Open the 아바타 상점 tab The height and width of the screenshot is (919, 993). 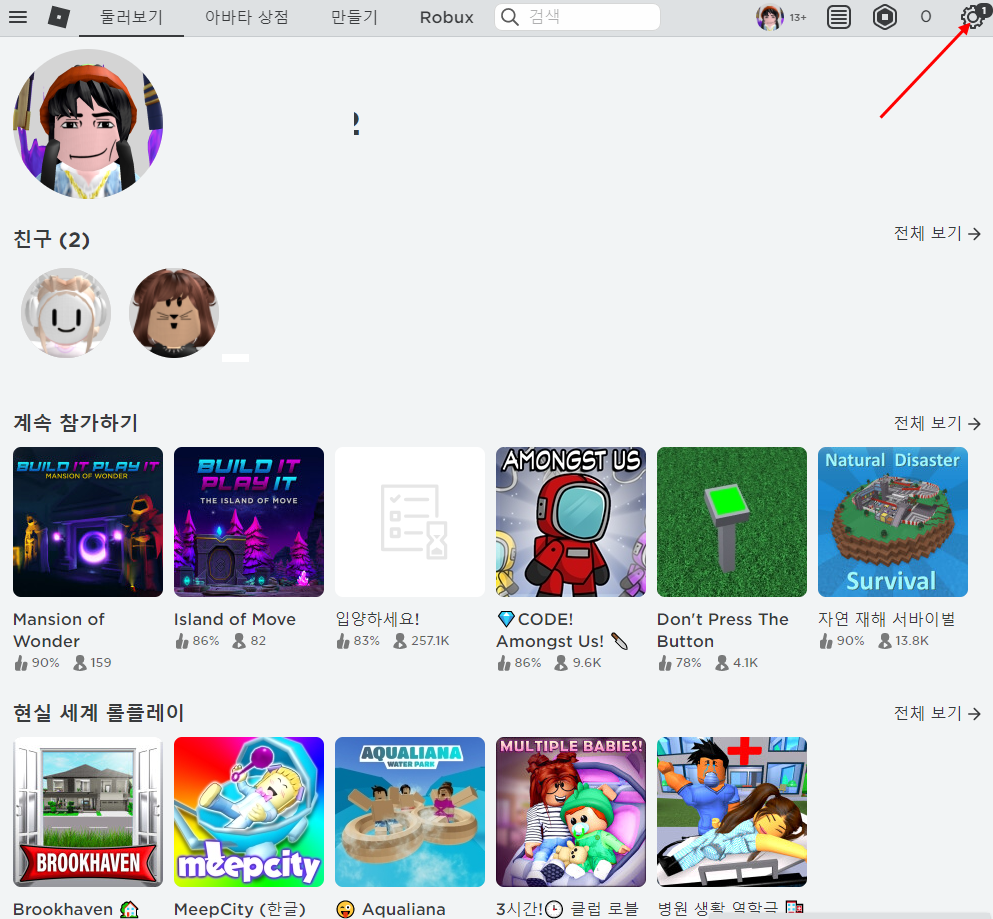[x=246, y=17]
